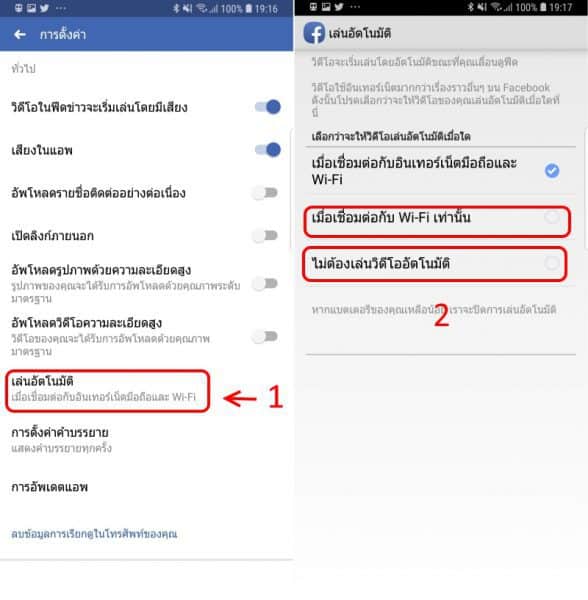Enable อัพโหลดรายชื่อติดต่ออย่างต่อเนื่อง switch
The image size is (588, 600).
point(265,192)
